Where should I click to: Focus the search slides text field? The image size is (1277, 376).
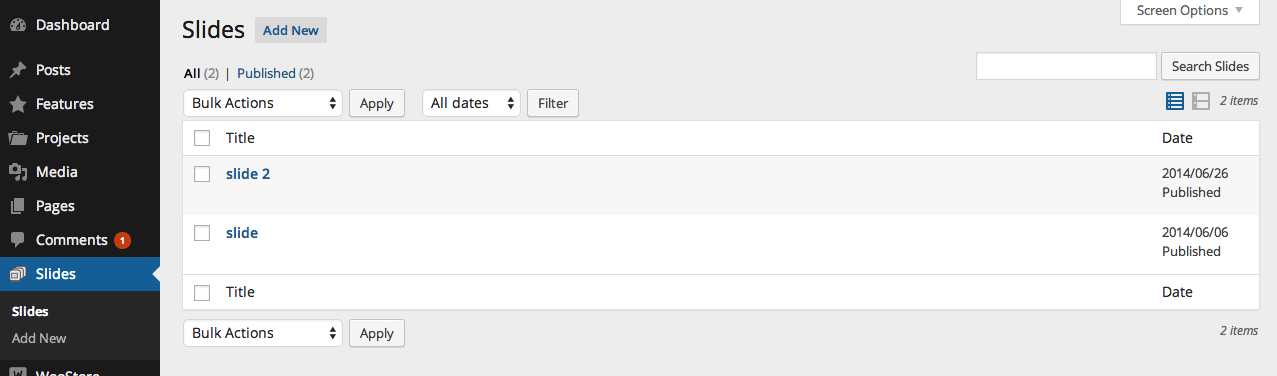pos(1066,66)
